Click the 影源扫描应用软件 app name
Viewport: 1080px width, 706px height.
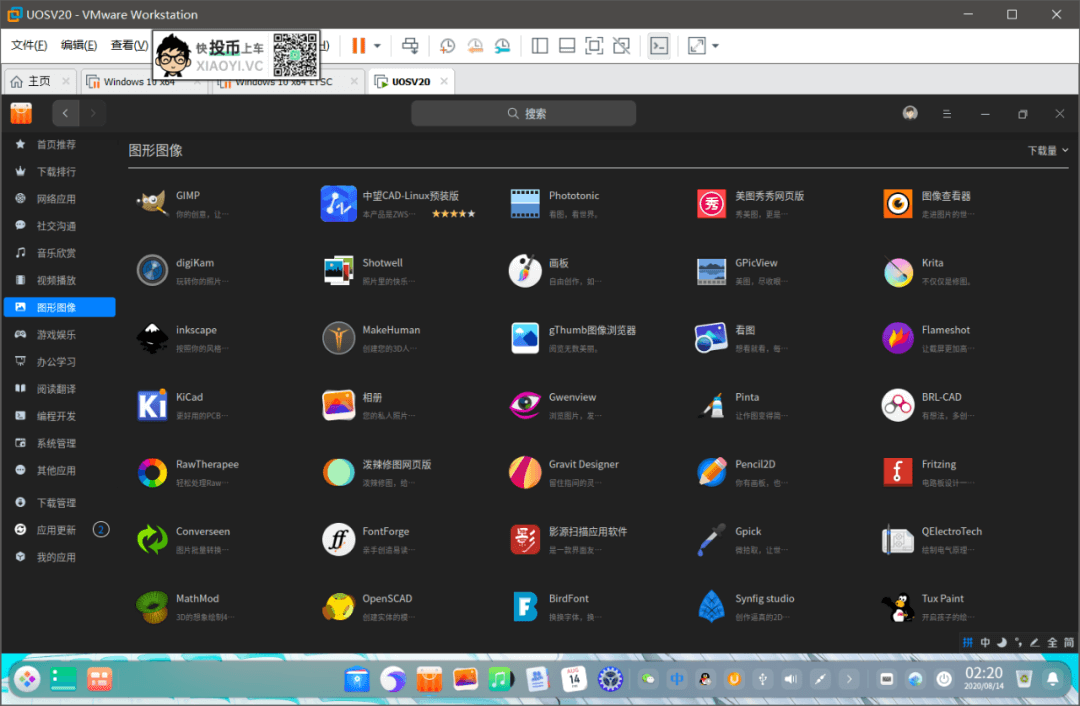pos(588,531)
